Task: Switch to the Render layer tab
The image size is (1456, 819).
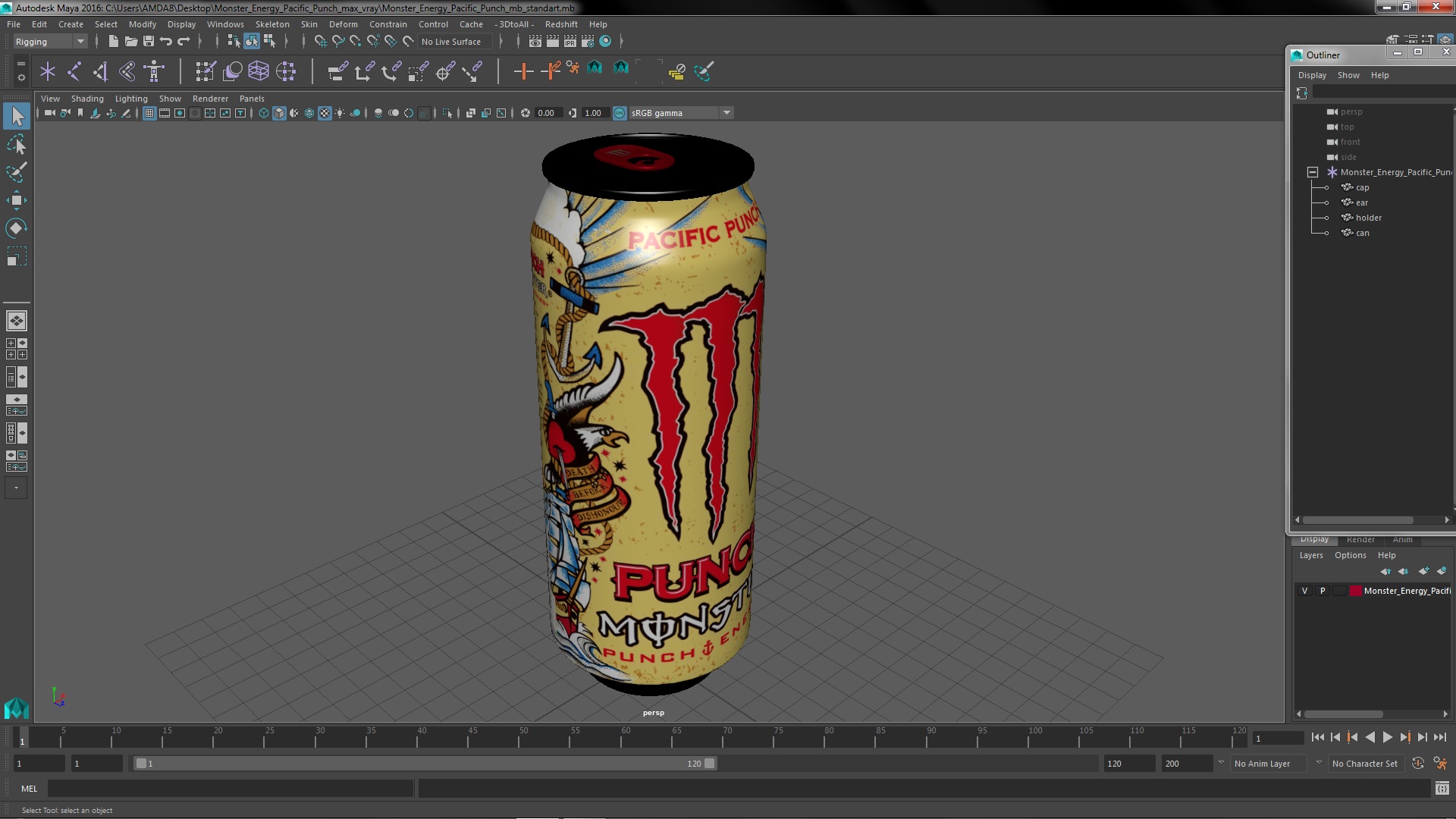Action: coord(1360,539)
